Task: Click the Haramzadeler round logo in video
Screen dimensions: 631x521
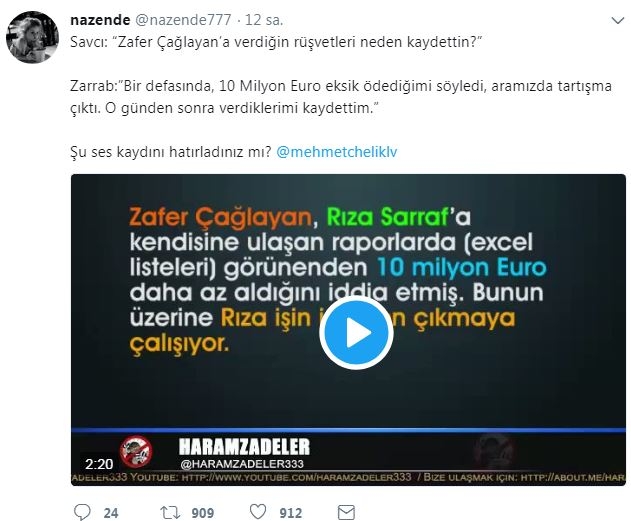Action: point(137,451)
